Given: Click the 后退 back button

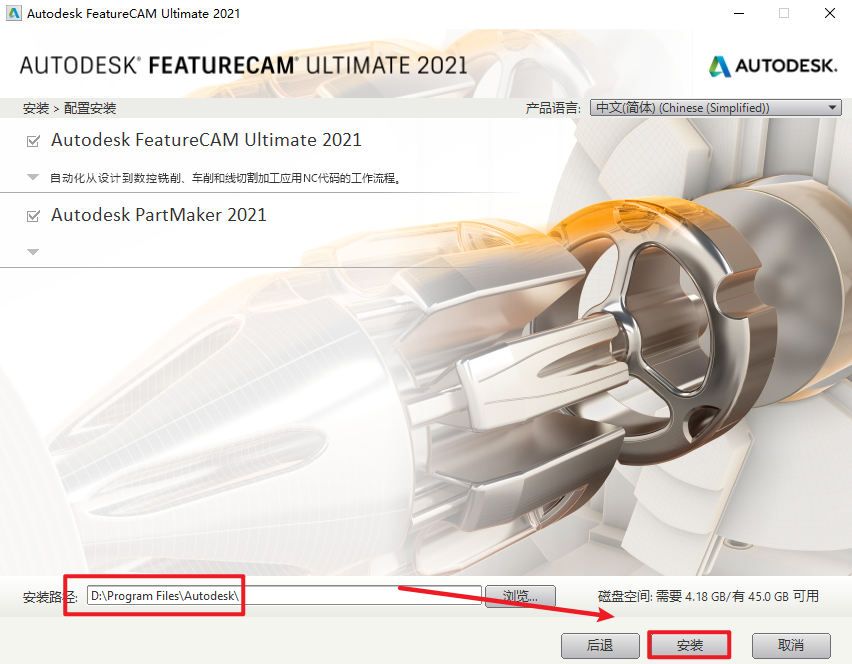Looking at the screenshot, I should (x=600, y=646).
